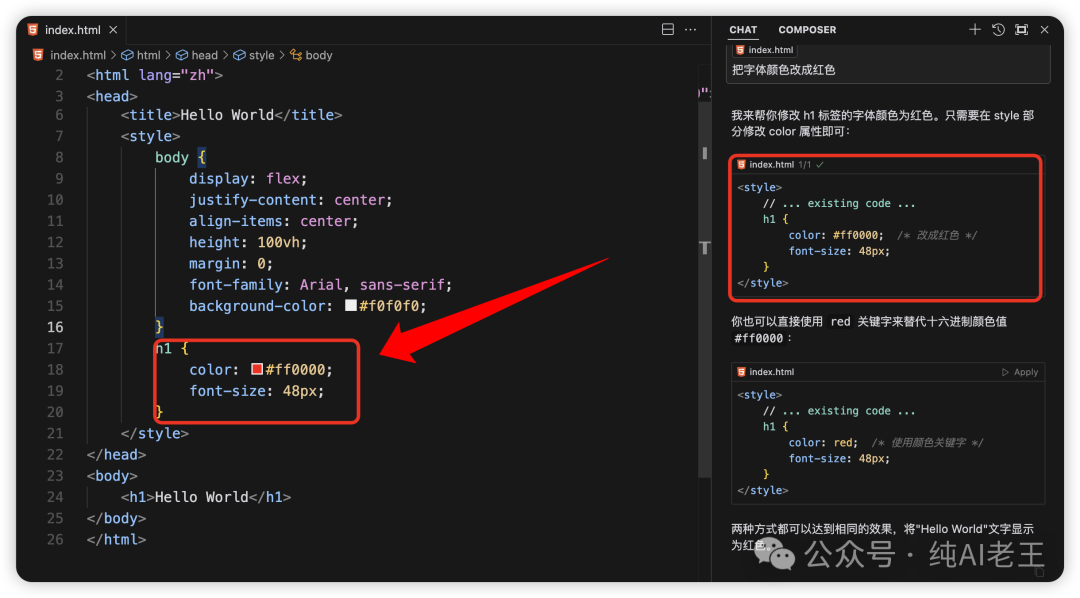This screenshot has height=598, width=1080.
Task: Close the AI chat panel
Action: tap(1044, 30)
